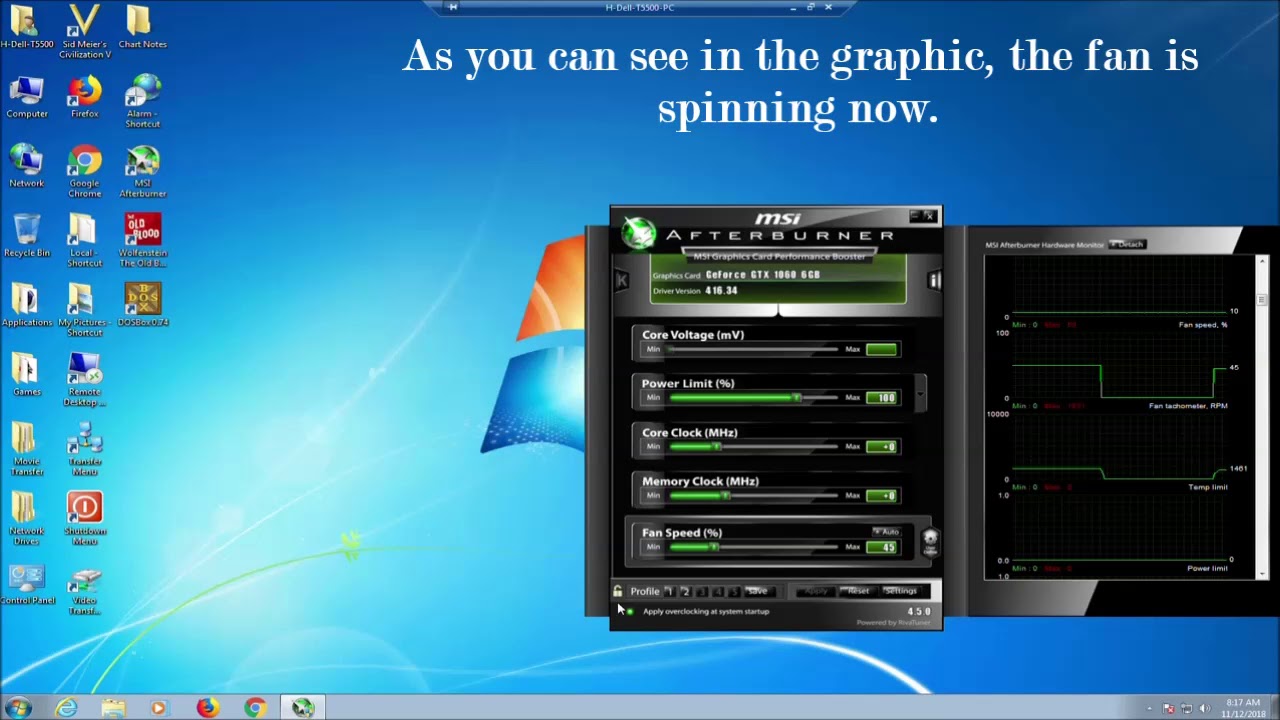Click the Reset button in Afterburner
Viewport: 1280px width, 720px height.
click(858, 591)
